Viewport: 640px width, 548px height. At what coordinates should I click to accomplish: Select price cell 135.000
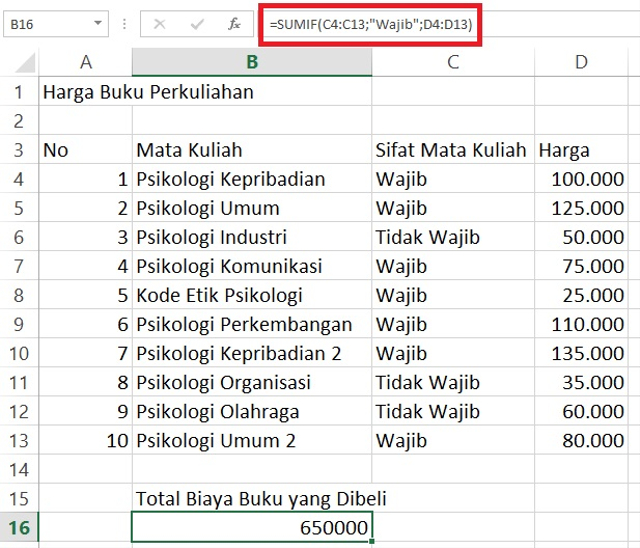(581, 353)
